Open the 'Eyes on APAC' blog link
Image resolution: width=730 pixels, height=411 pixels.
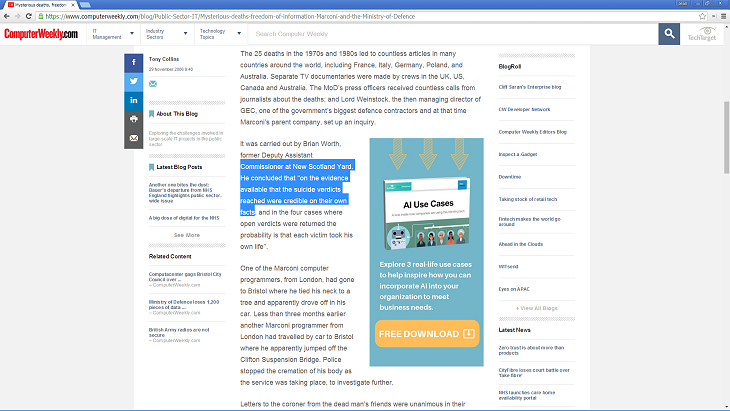(514, 289)
